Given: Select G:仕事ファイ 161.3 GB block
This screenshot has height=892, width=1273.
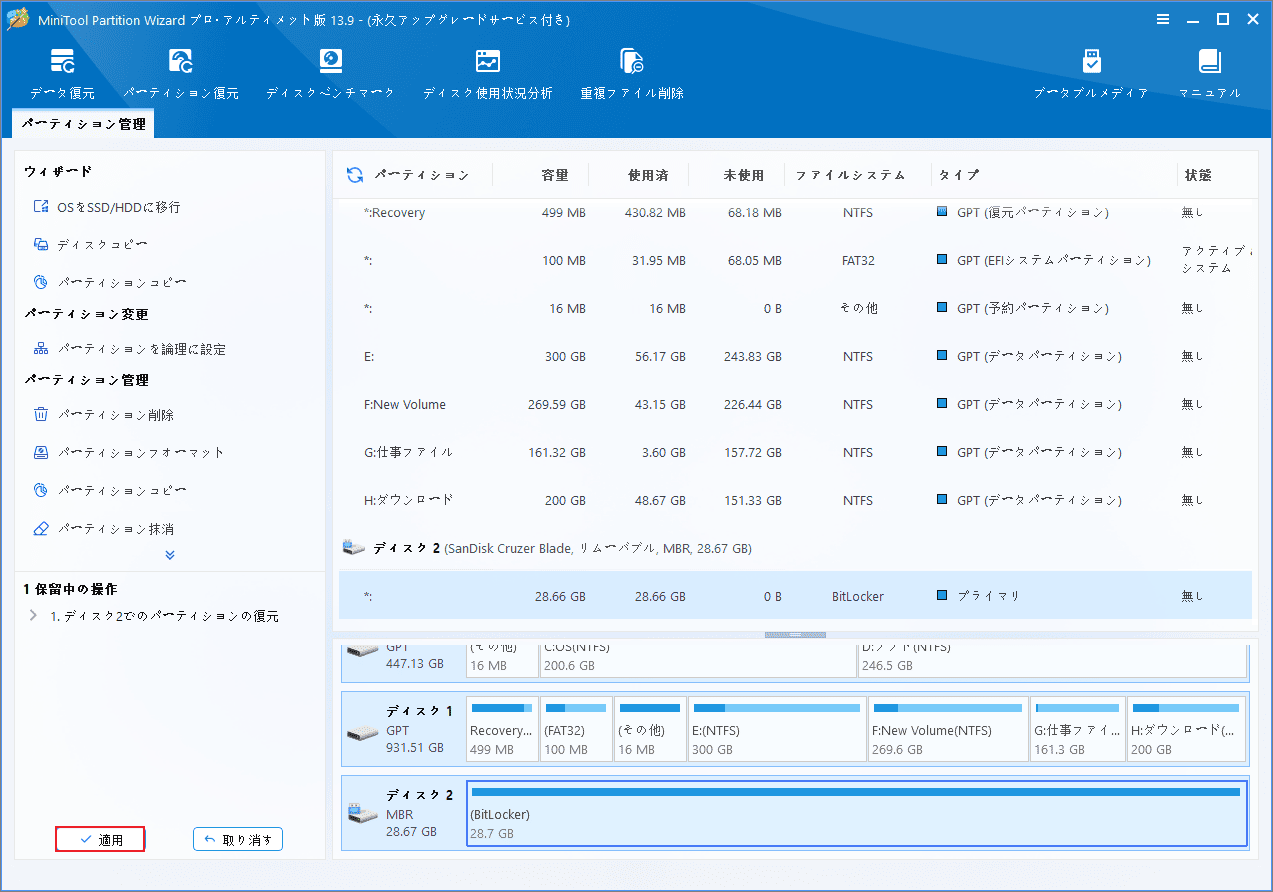Looking at the screenshot, I should [1078, 729].
